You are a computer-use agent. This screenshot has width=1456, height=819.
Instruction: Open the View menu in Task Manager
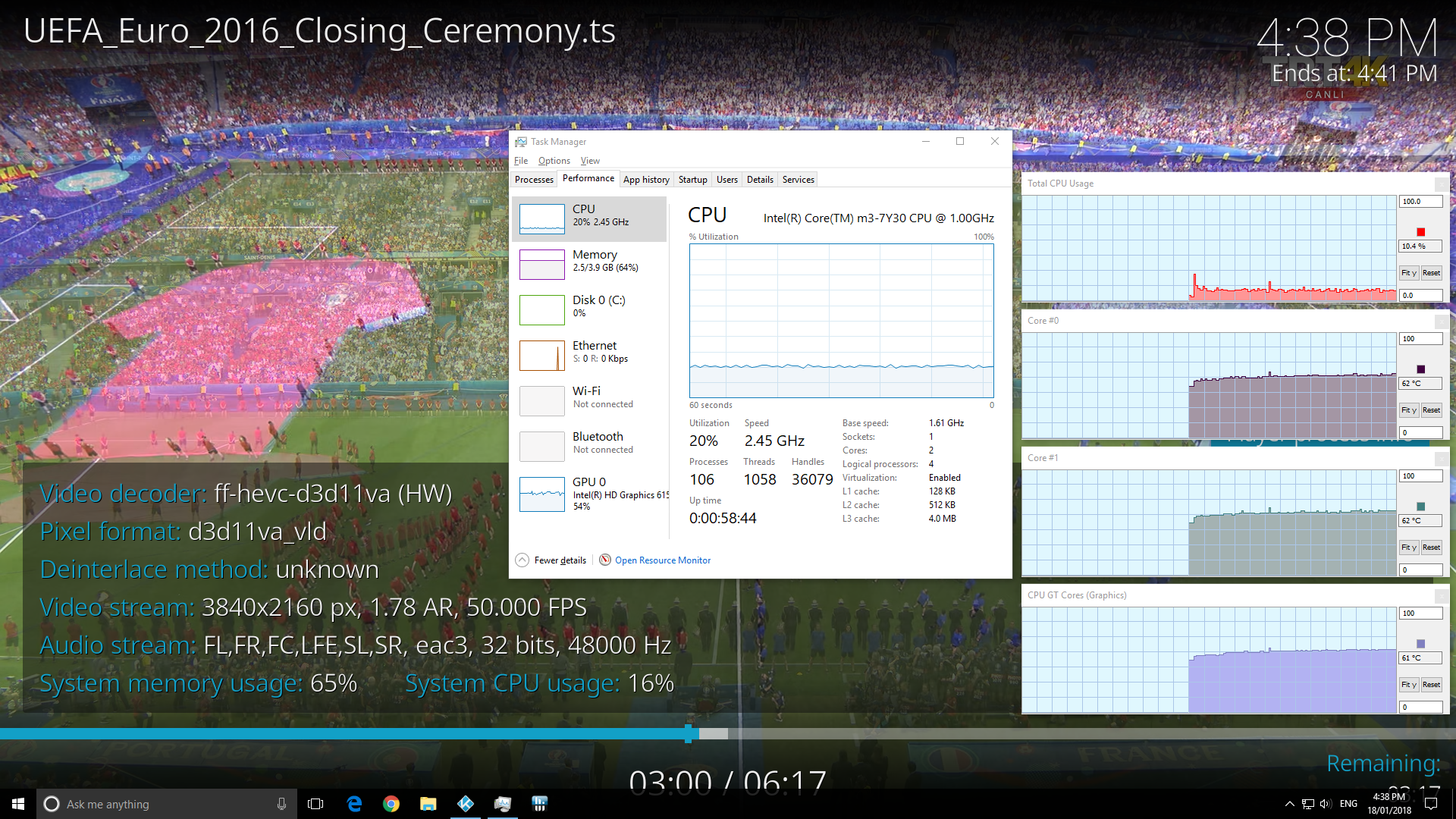[x=590, y=161]
